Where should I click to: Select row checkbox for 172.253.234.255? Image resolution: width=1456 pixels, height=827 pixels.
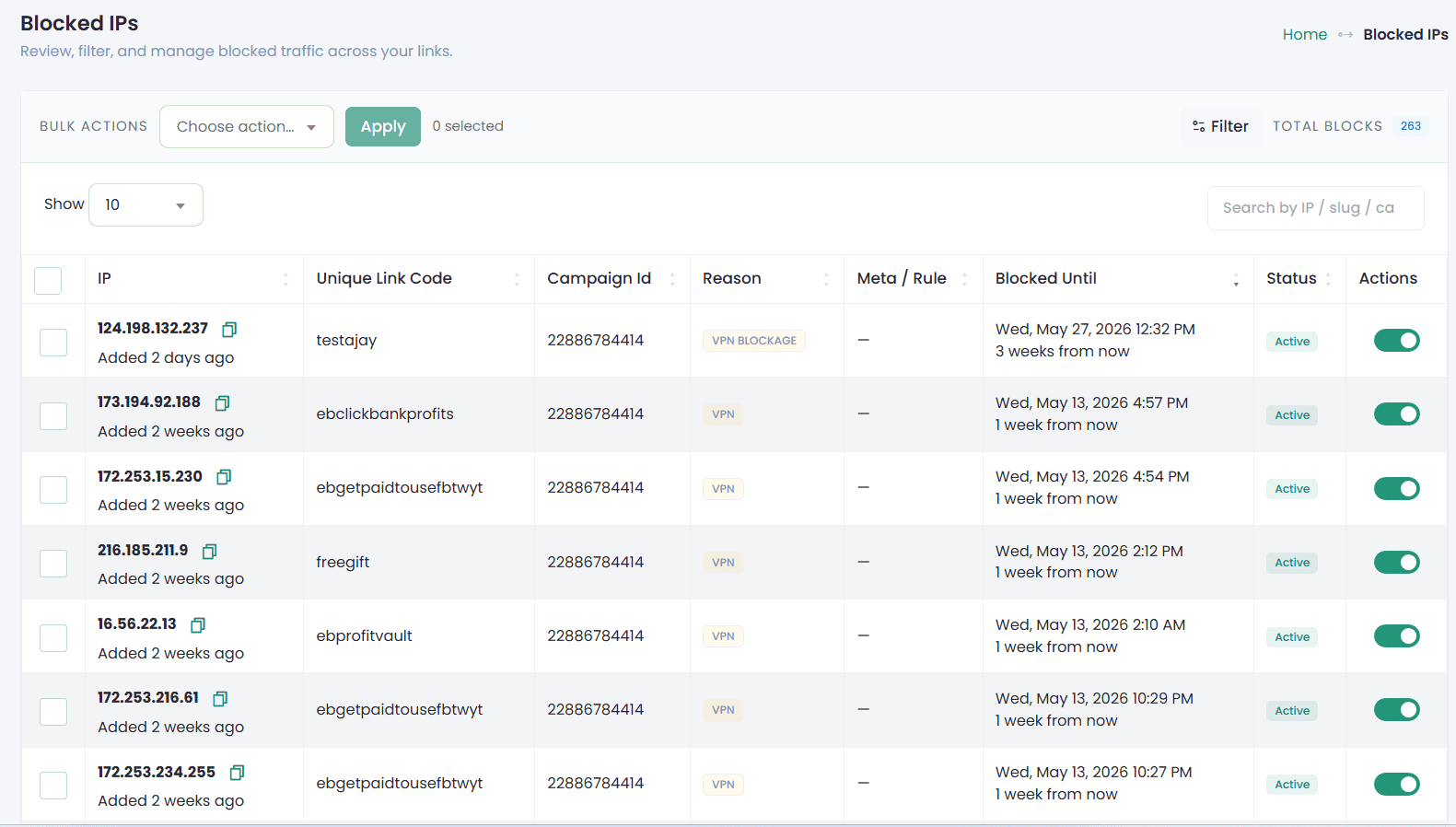(53, 785)
